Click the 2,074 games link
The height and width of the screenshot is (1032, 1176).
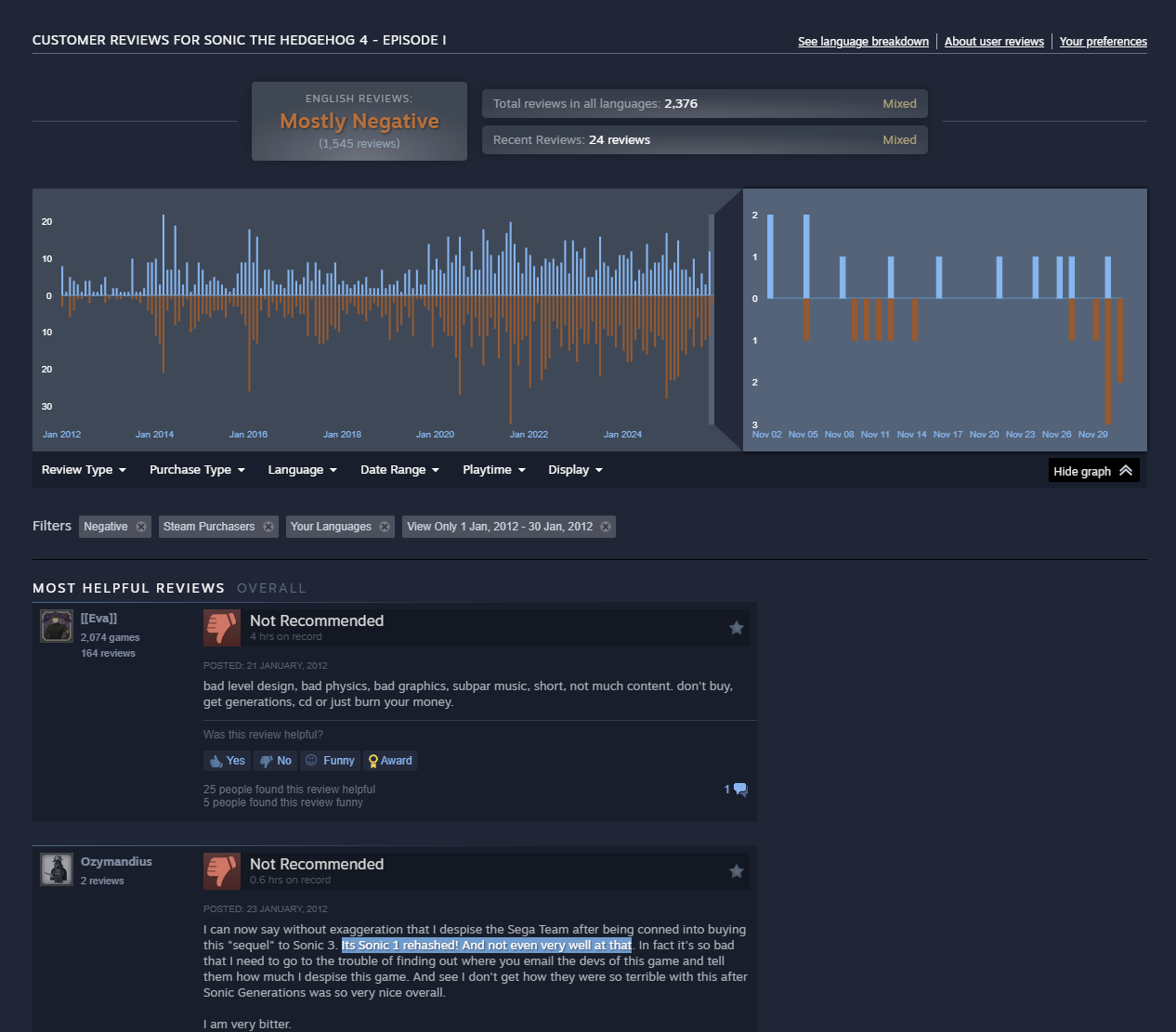tap(110, 638)
